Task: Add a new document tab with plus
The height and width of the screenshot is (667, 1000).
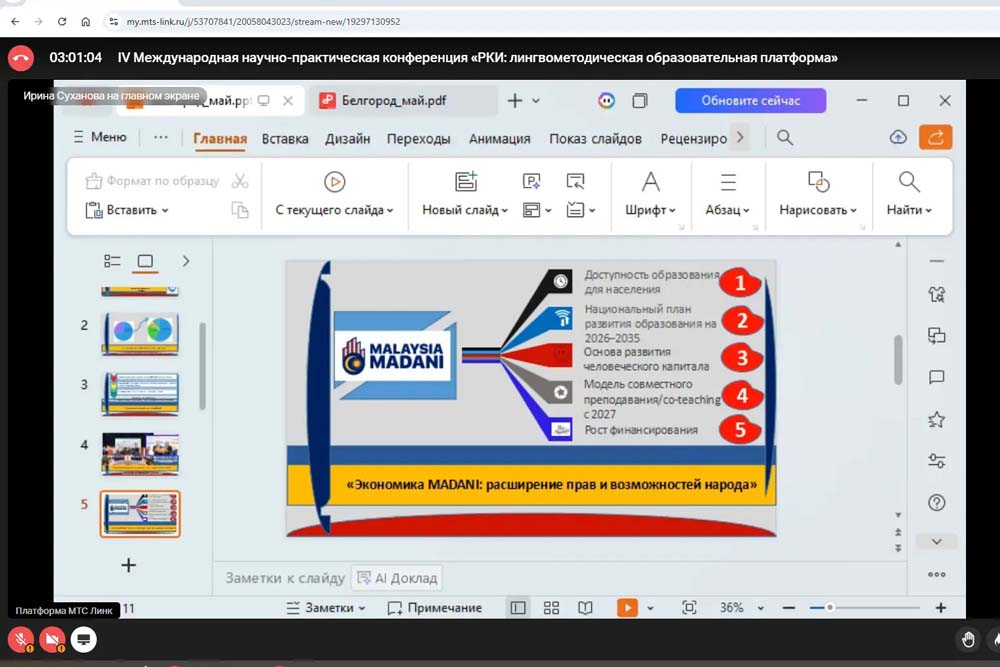Action: click(x=515, y=101)
